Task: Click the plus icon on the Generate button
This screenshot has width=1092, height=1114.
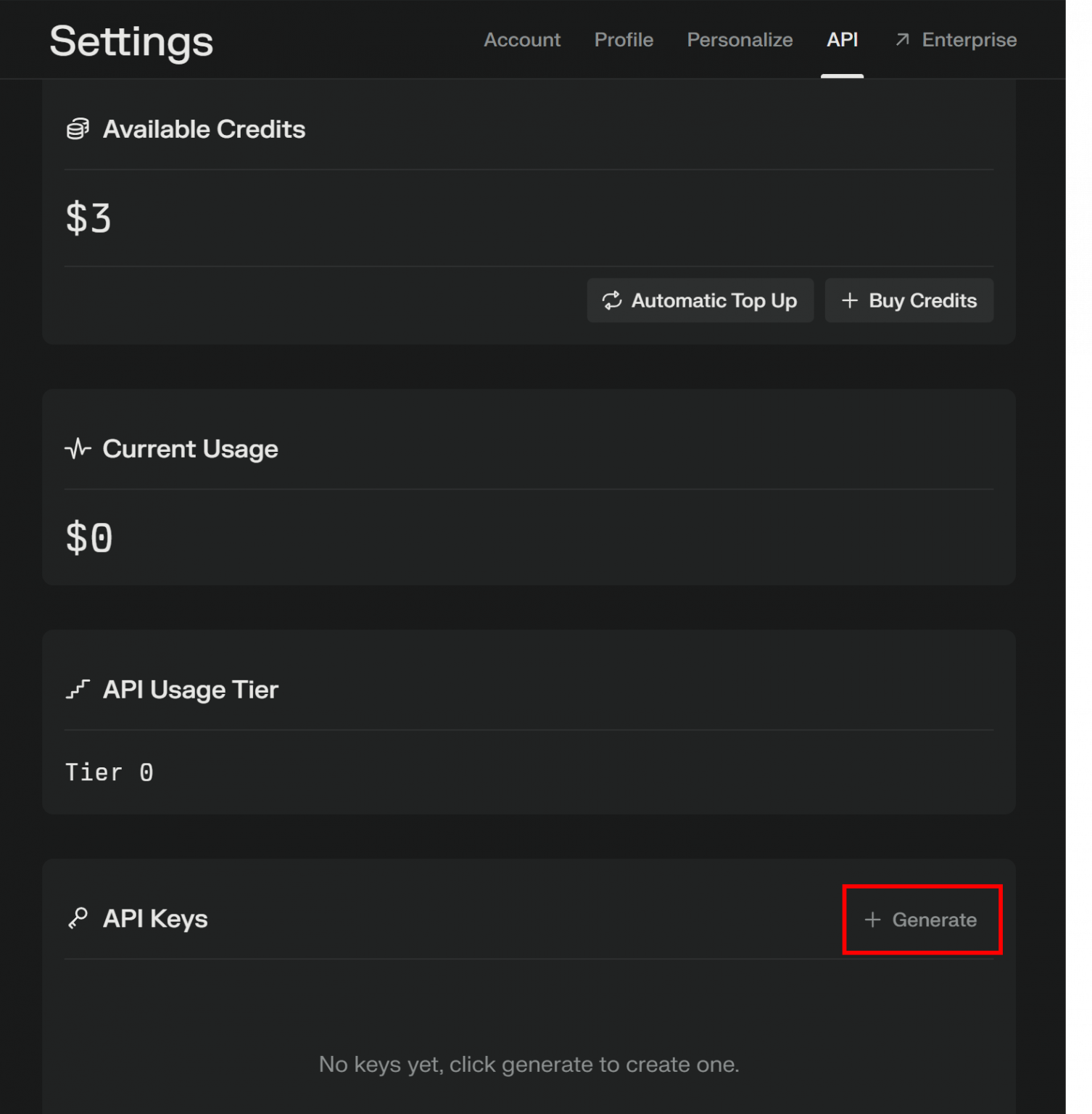Action: click(873, 920)
